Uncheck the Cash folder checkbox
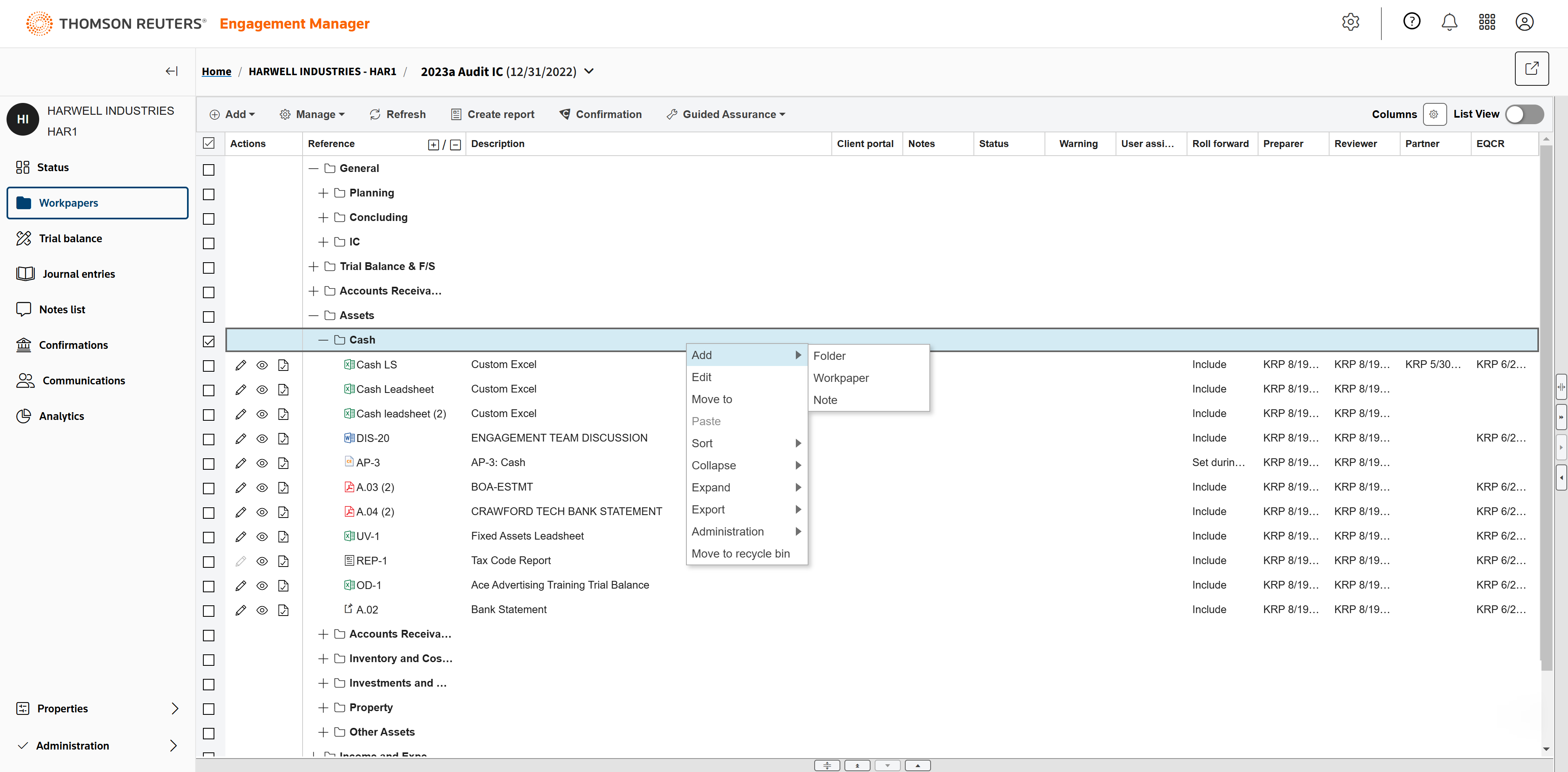The image size is (1568, 772). pos(209,341)
